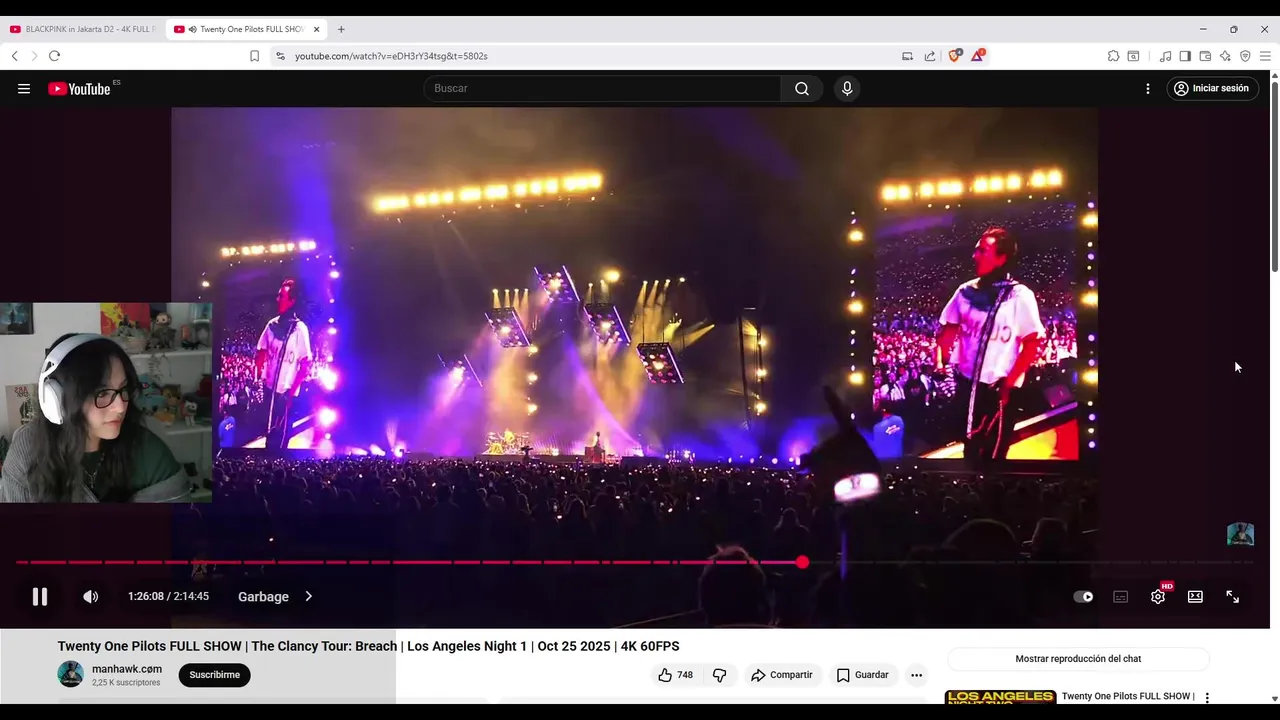Viewport: 1280px width, 720px height.
Task: Open a new browser tab
Action: [341, 29]
